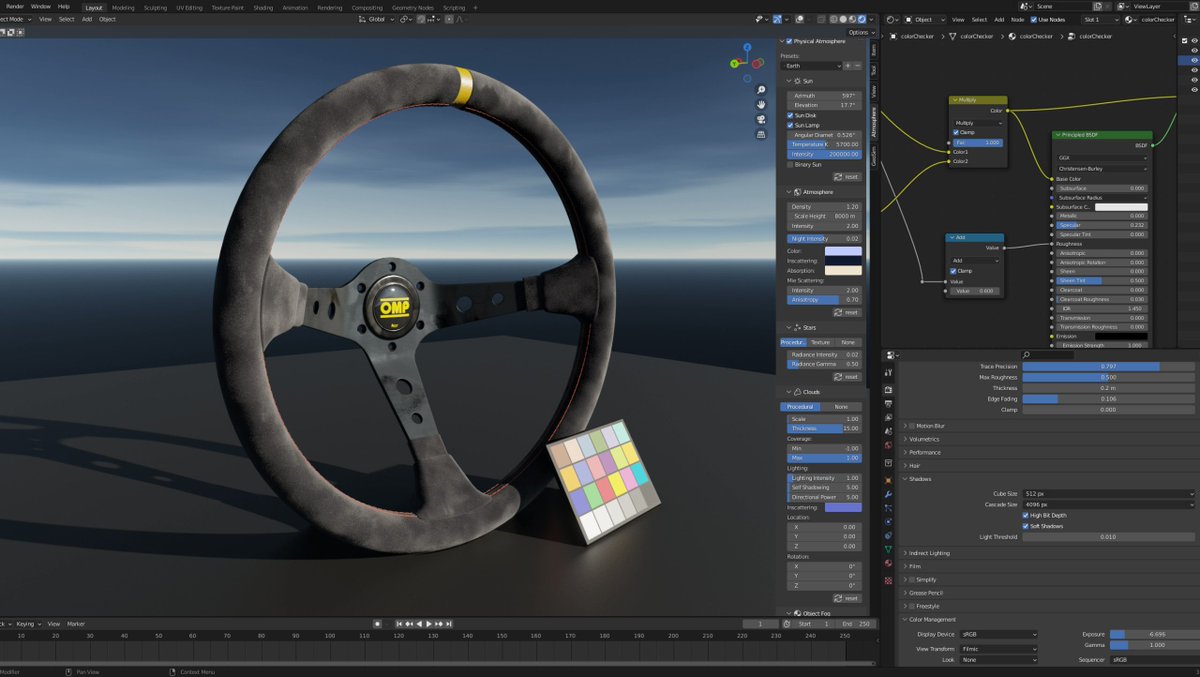
Task: Open the Material properties tab icon
Action: point(888,564)
